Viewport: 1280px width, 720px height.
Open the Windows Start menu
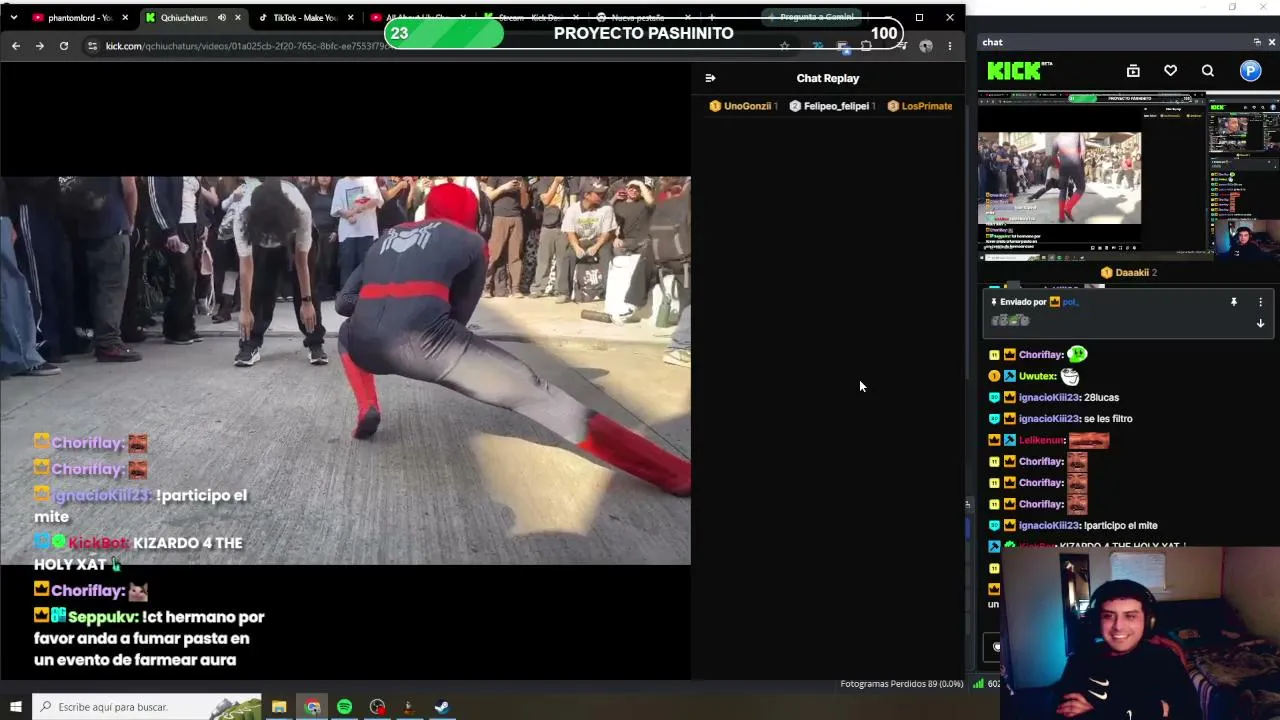click(15, 707)
